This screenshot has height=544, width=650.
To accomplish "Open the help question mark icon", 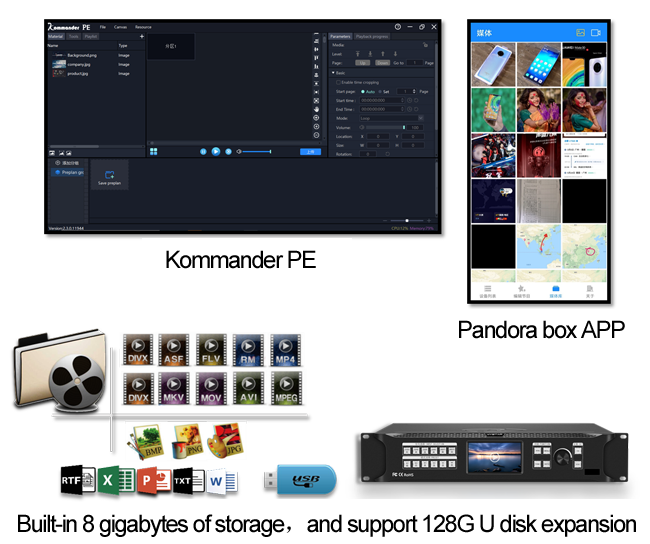I will coord(397,27).
